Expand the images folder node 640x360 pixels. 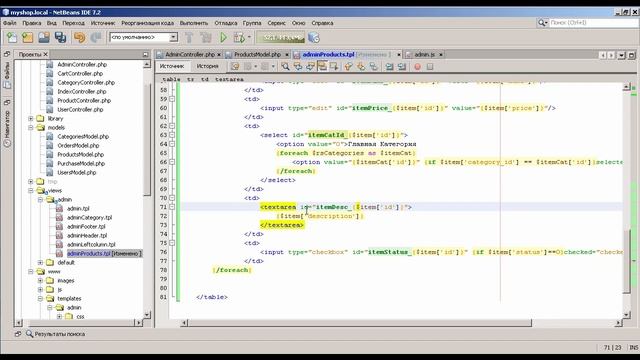click(40, 280)
